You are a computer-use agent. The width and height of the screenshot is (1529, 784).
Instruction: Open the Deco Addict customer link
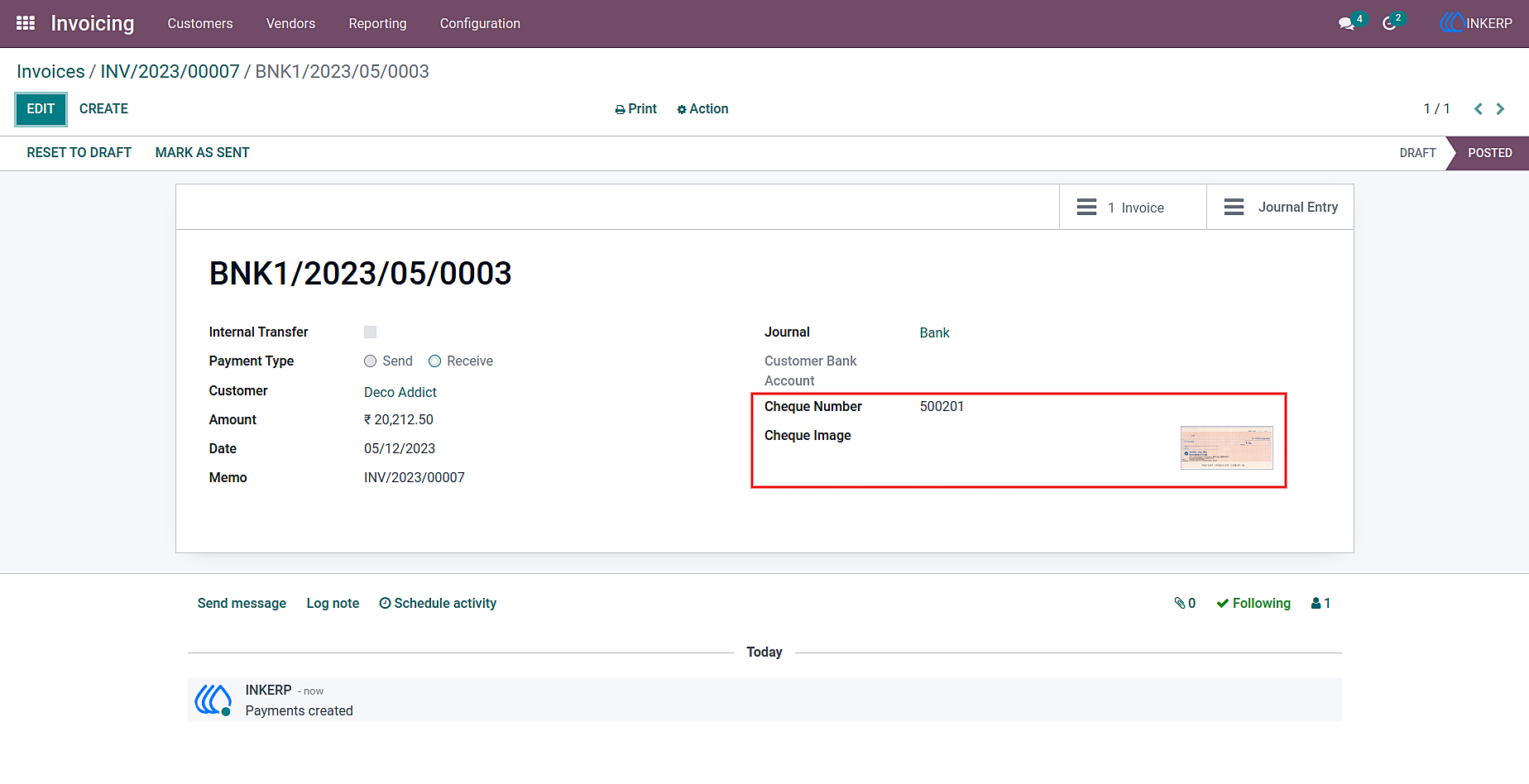400,392
